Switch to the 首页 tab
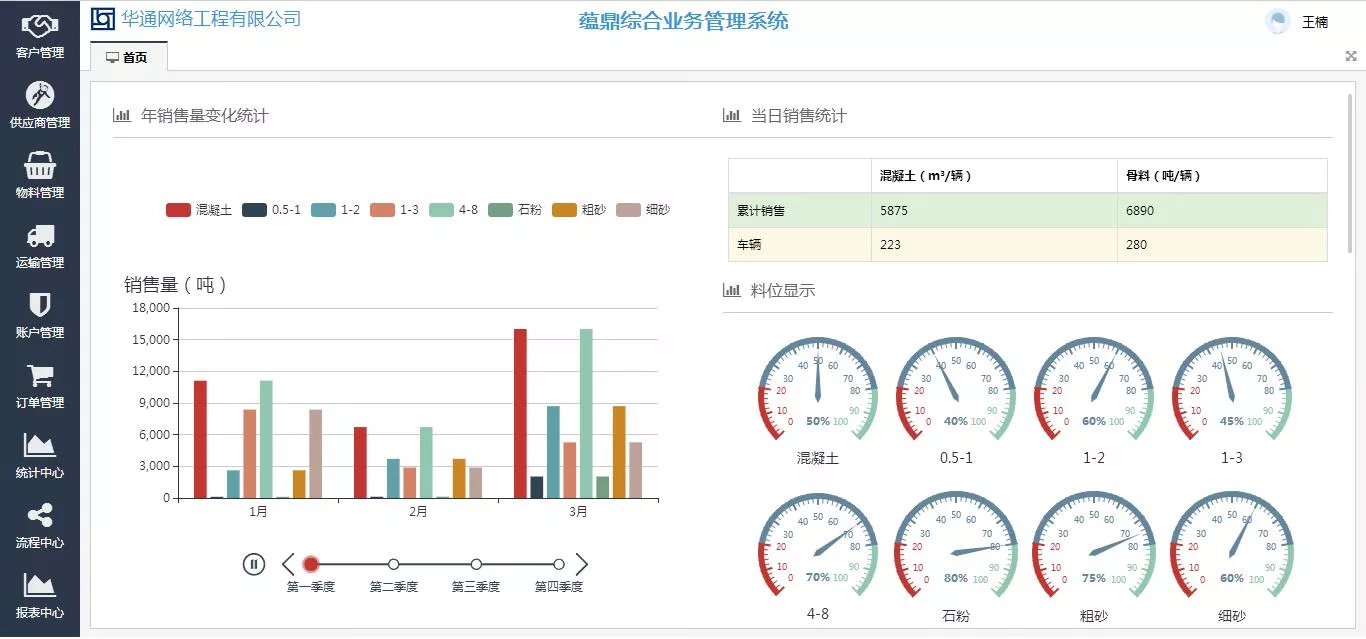The image size is (1366, 639). (127, 57)
